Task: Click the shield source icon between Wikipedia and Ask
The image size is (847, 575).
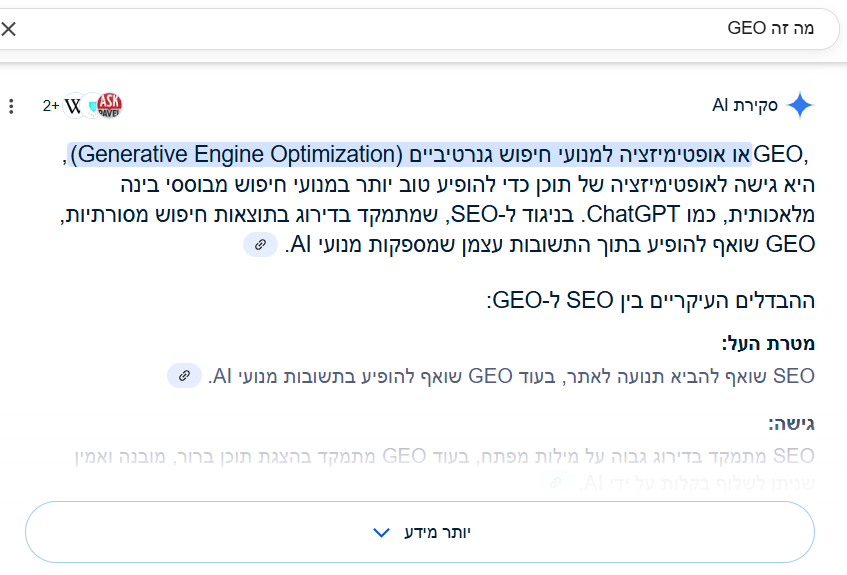Action: point(93,106)
